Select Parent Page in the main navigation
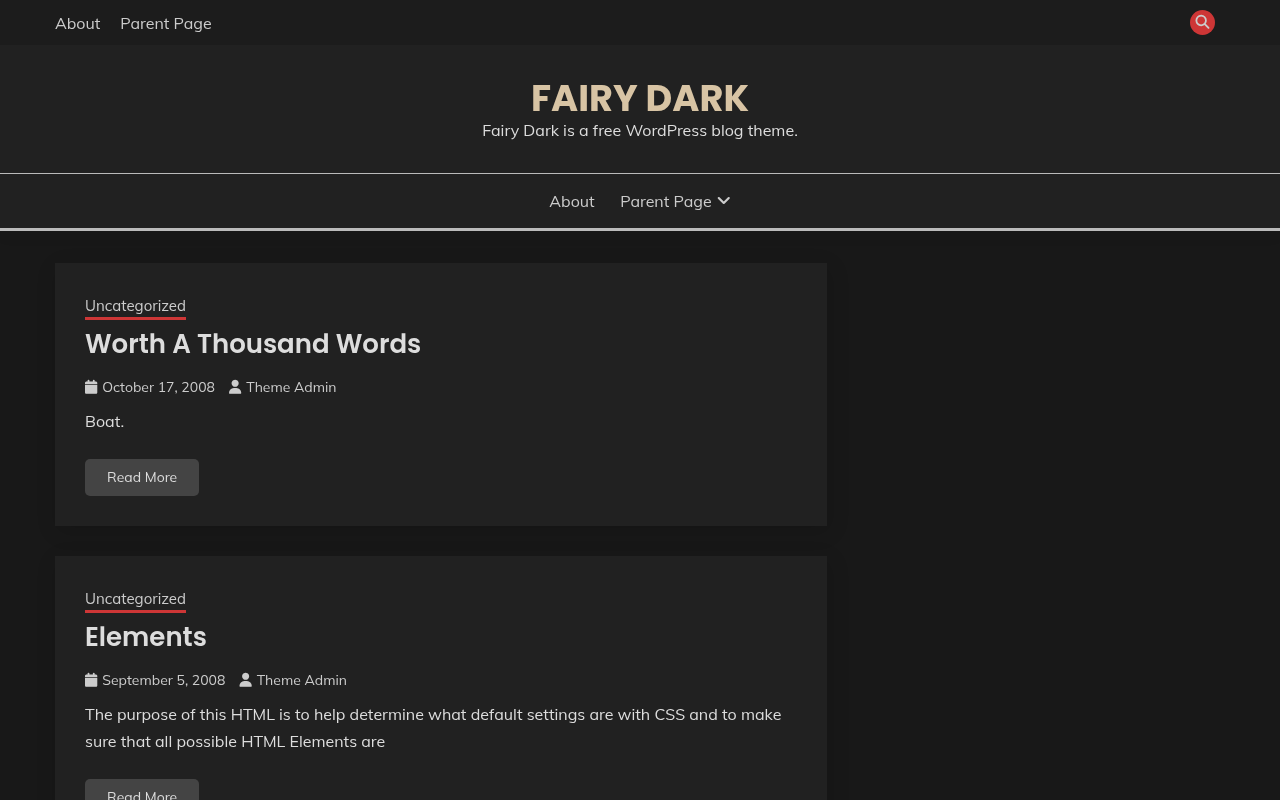The height and width of the screenshot is (800, 1280). [666, 201]
